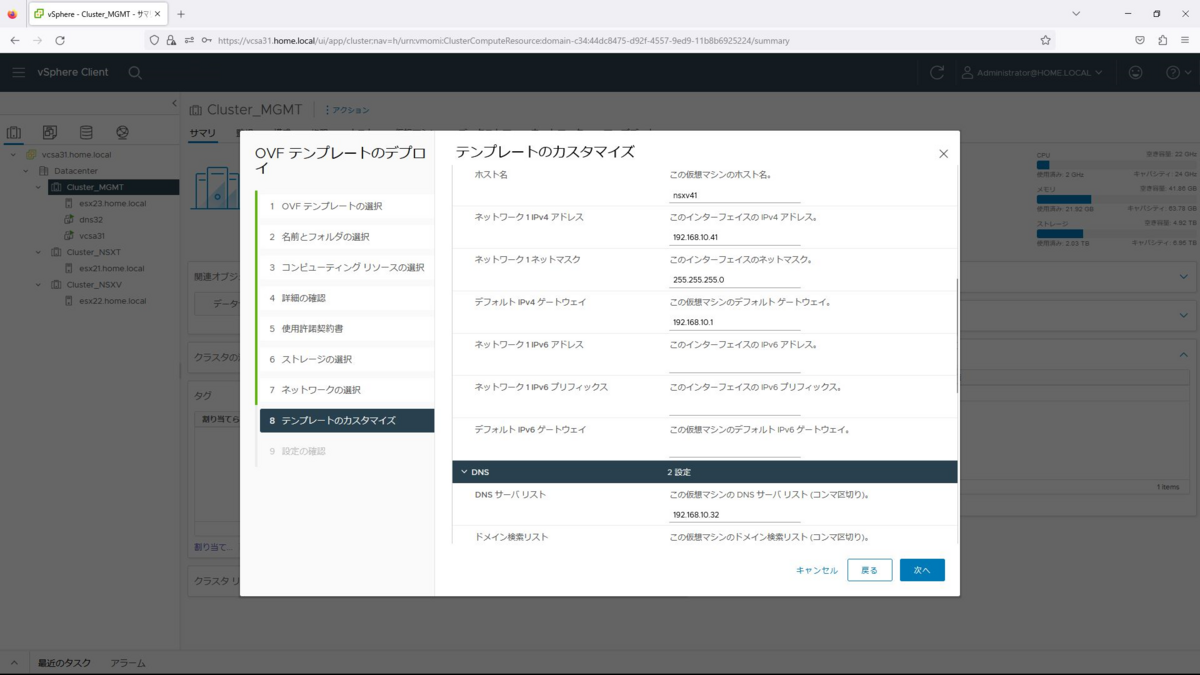This screenshot has height=675, width=1200.
Task: Switch to Networking inventory icon
Action: point(122,132)
